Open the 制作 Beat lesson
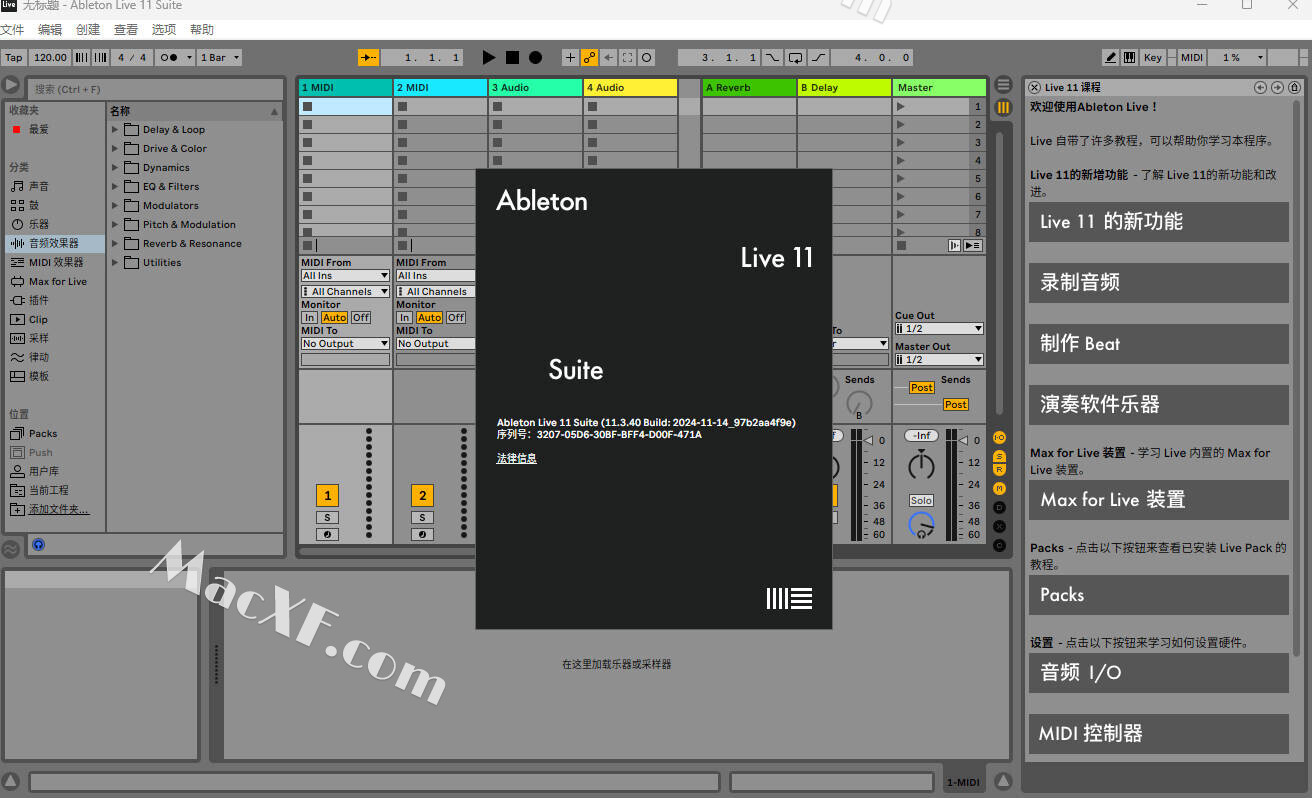Viewport: 1312px width, 798px height. point(1159,344)
